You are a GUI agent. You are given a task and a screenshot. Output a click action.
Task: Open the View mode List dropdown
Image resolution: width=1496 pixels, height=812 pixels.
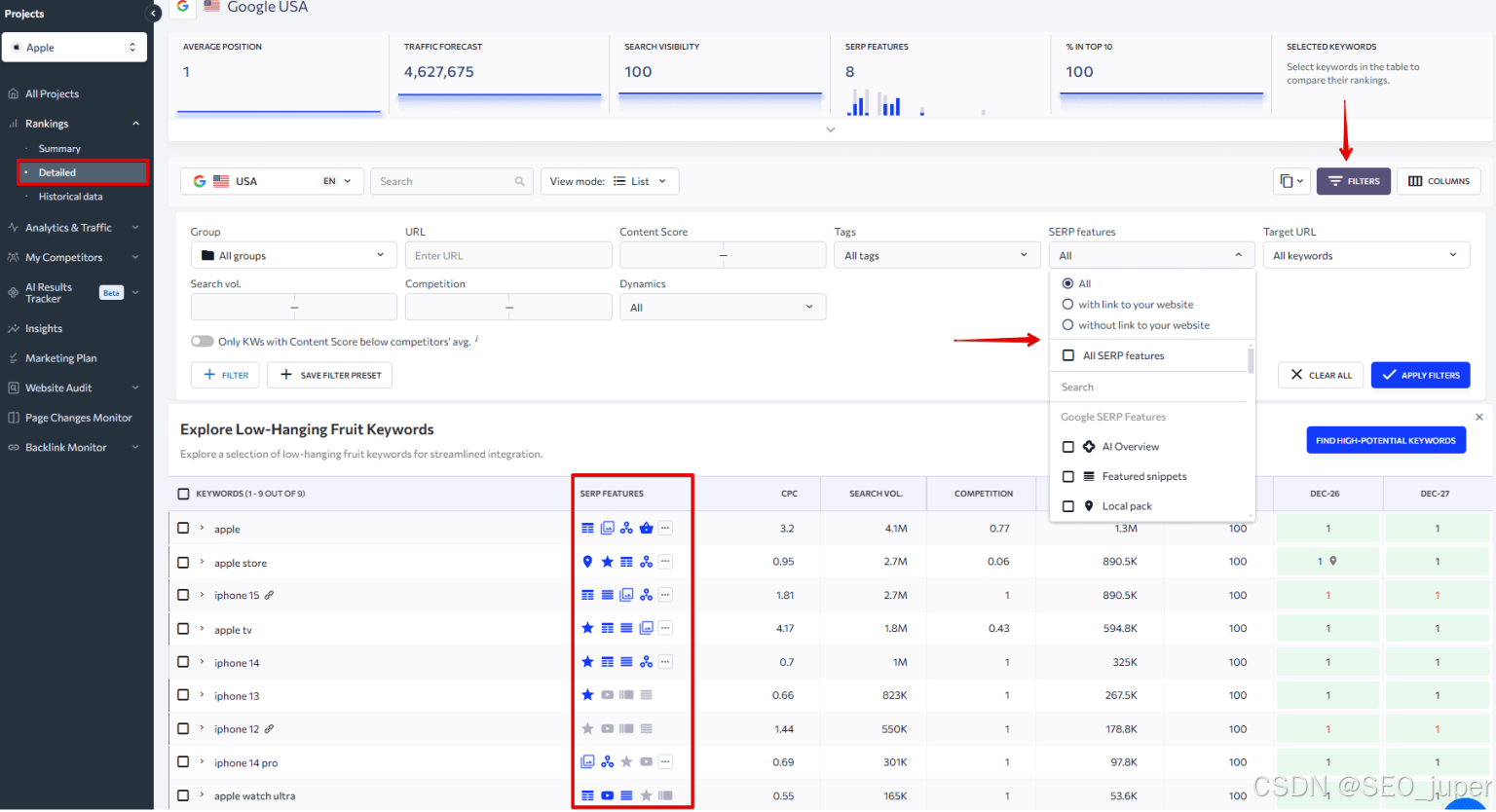click(x=610, y=181)
